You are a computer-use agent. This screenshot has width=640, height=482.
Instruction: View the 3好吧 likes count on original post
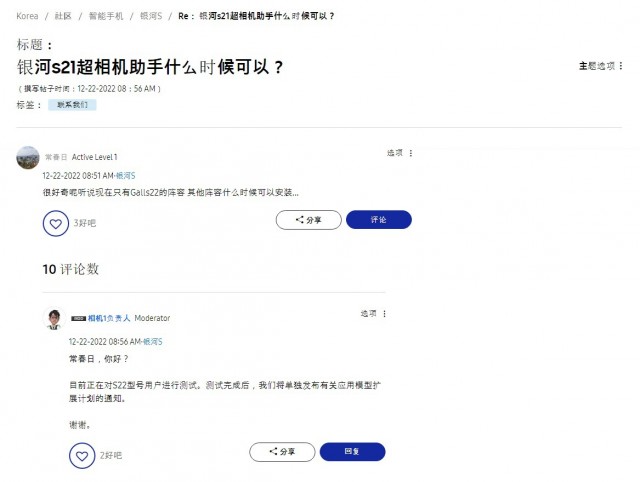click(84, 223)
